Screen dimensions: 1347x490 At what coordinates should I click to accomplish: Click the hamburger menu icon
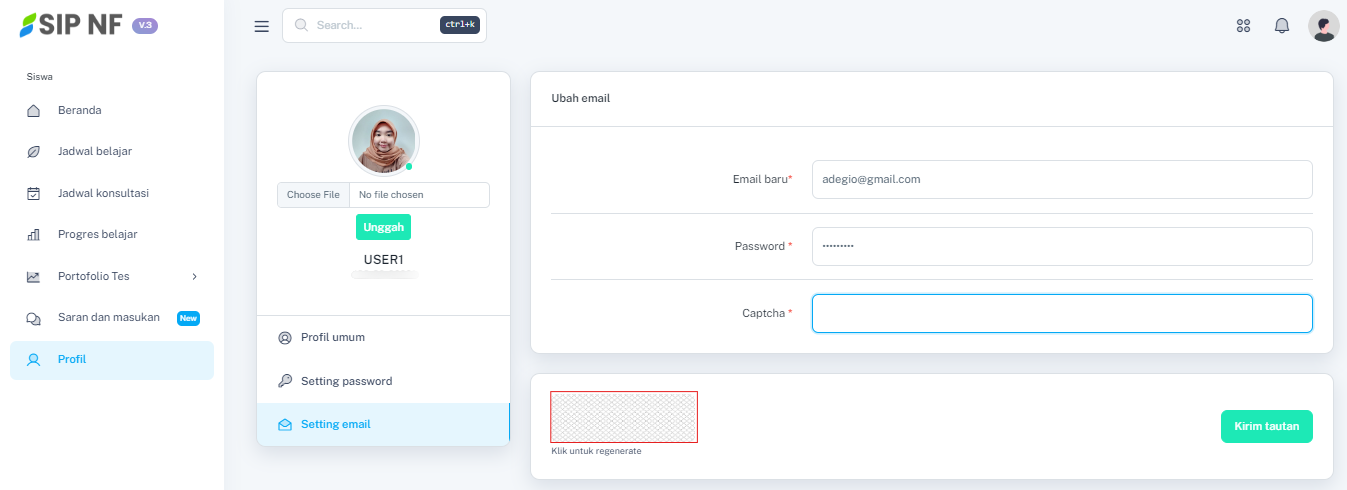tap(262, 26)
